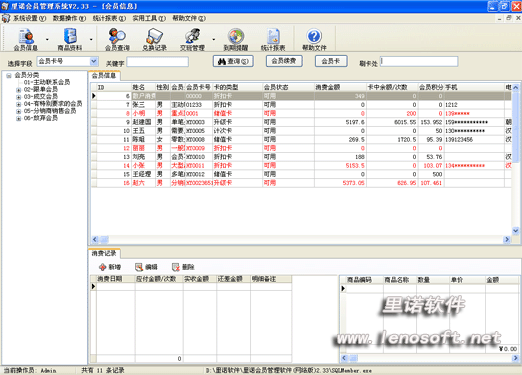
Task: Click the 到期提醒 toolbar icon
Action: [236, 36]
